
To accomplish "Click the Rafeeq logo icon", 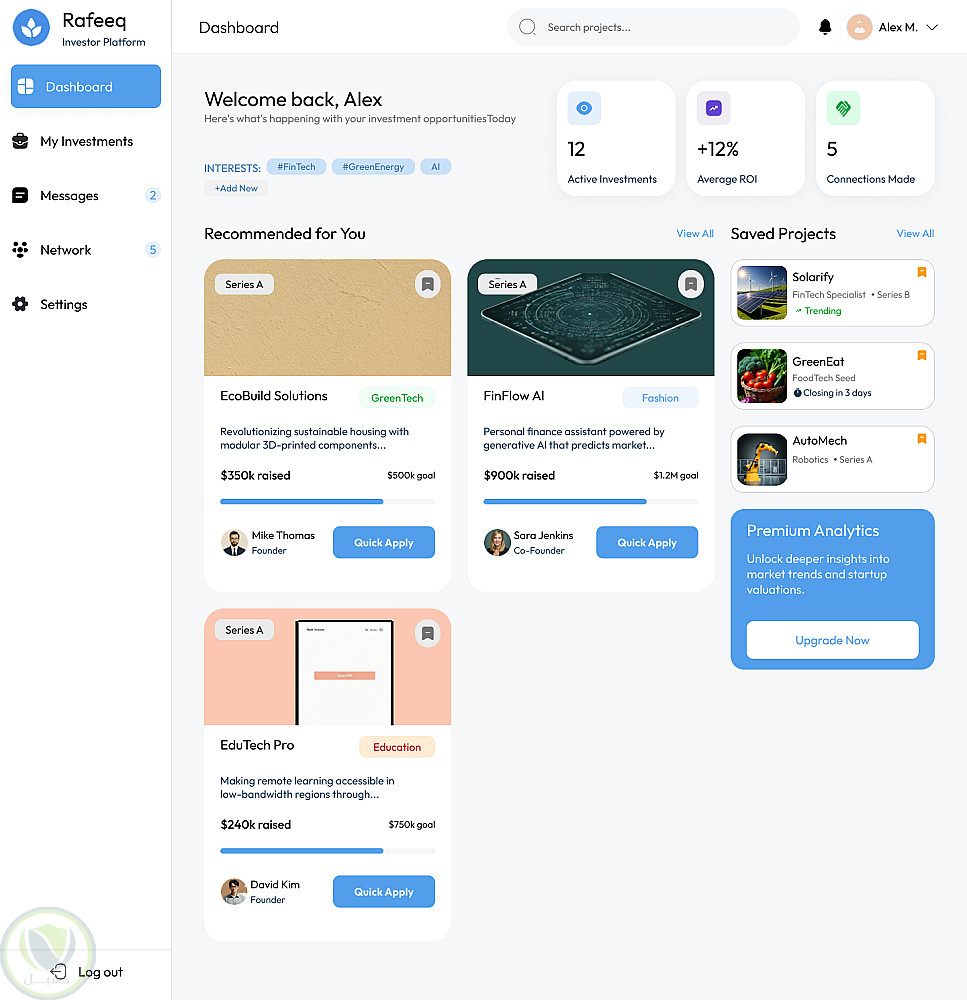I will [x=31, y=27].
